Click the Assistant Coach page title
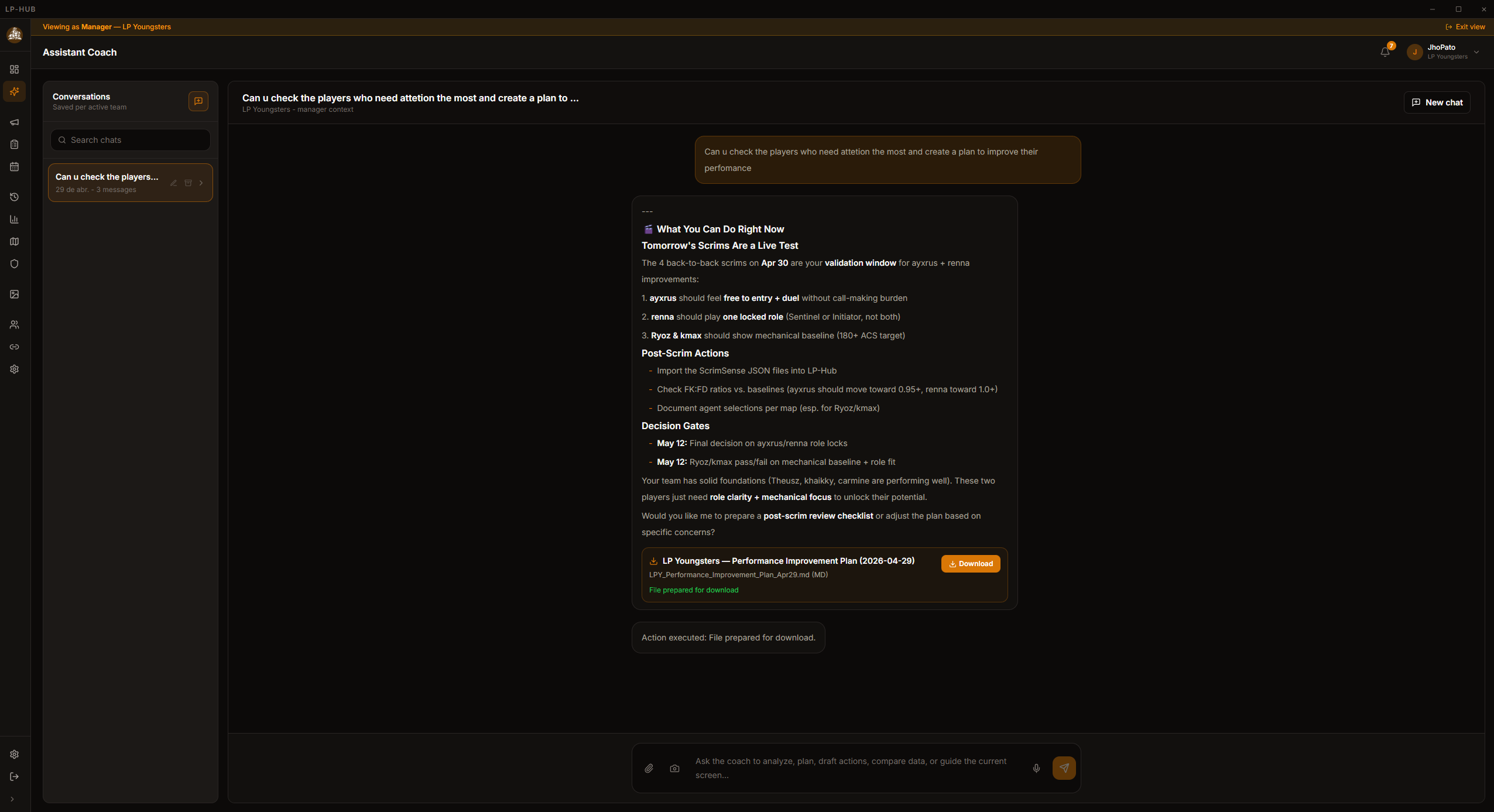The image size is (1494, 812). pyautogui.click(x=80, y=53)
